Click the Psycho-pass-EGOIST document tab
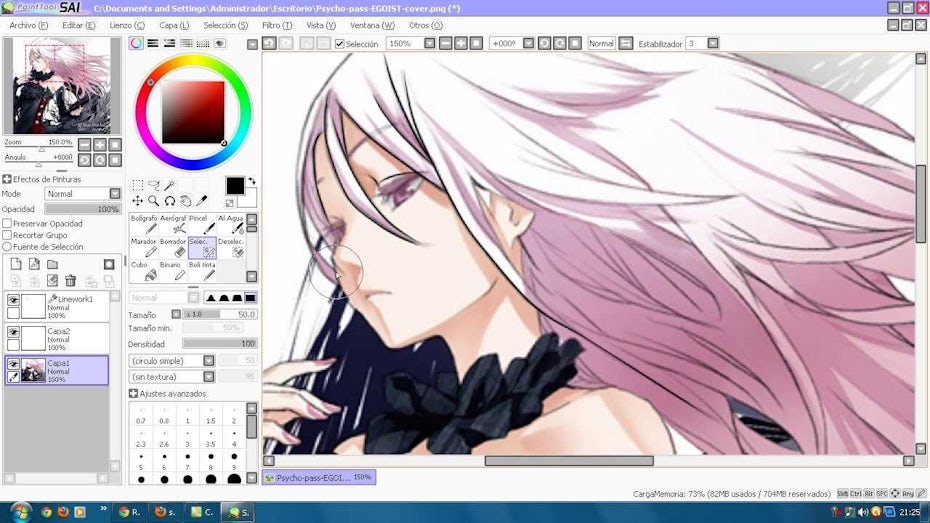 coord(318,478)
